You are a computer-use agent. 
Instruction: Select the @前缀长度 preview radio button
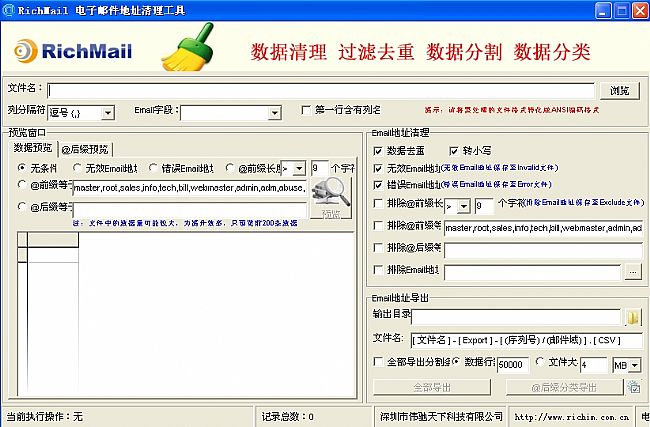click(230, 167)
